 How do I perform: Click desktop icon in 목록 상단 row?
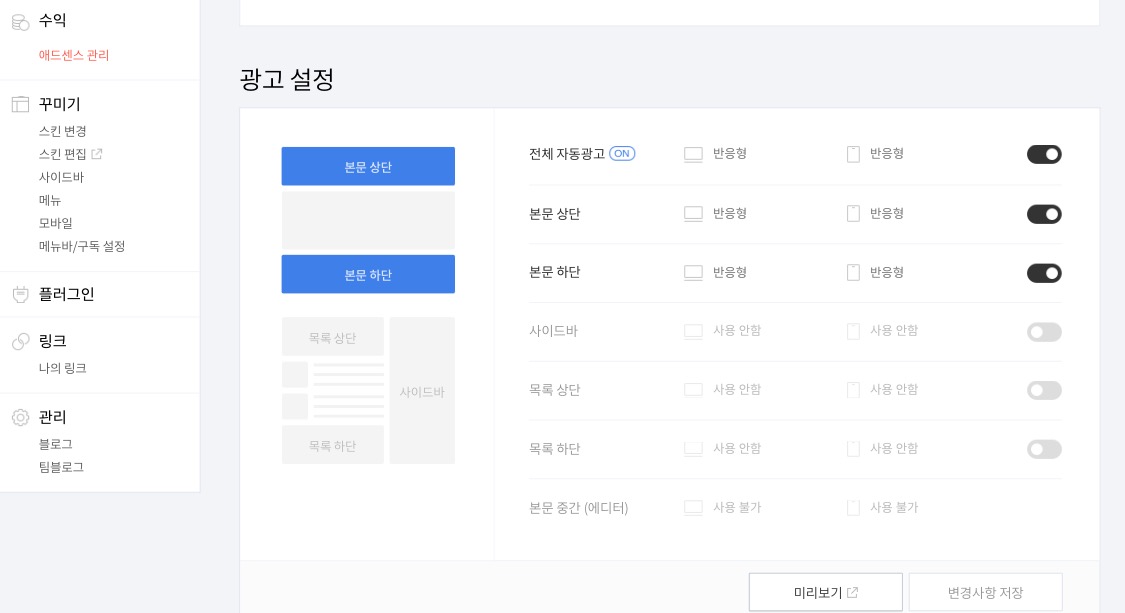click(x=693, y=390)
